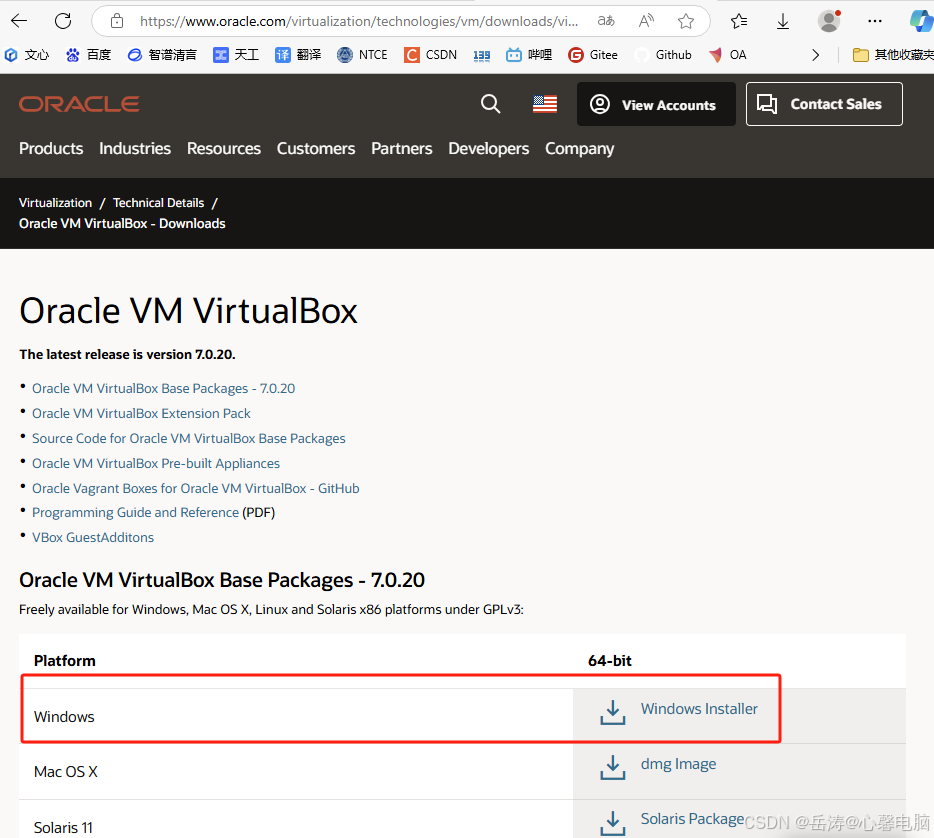Open the browser profile avatar
This screenshot has width=934, height=838.
click(829, 21)
